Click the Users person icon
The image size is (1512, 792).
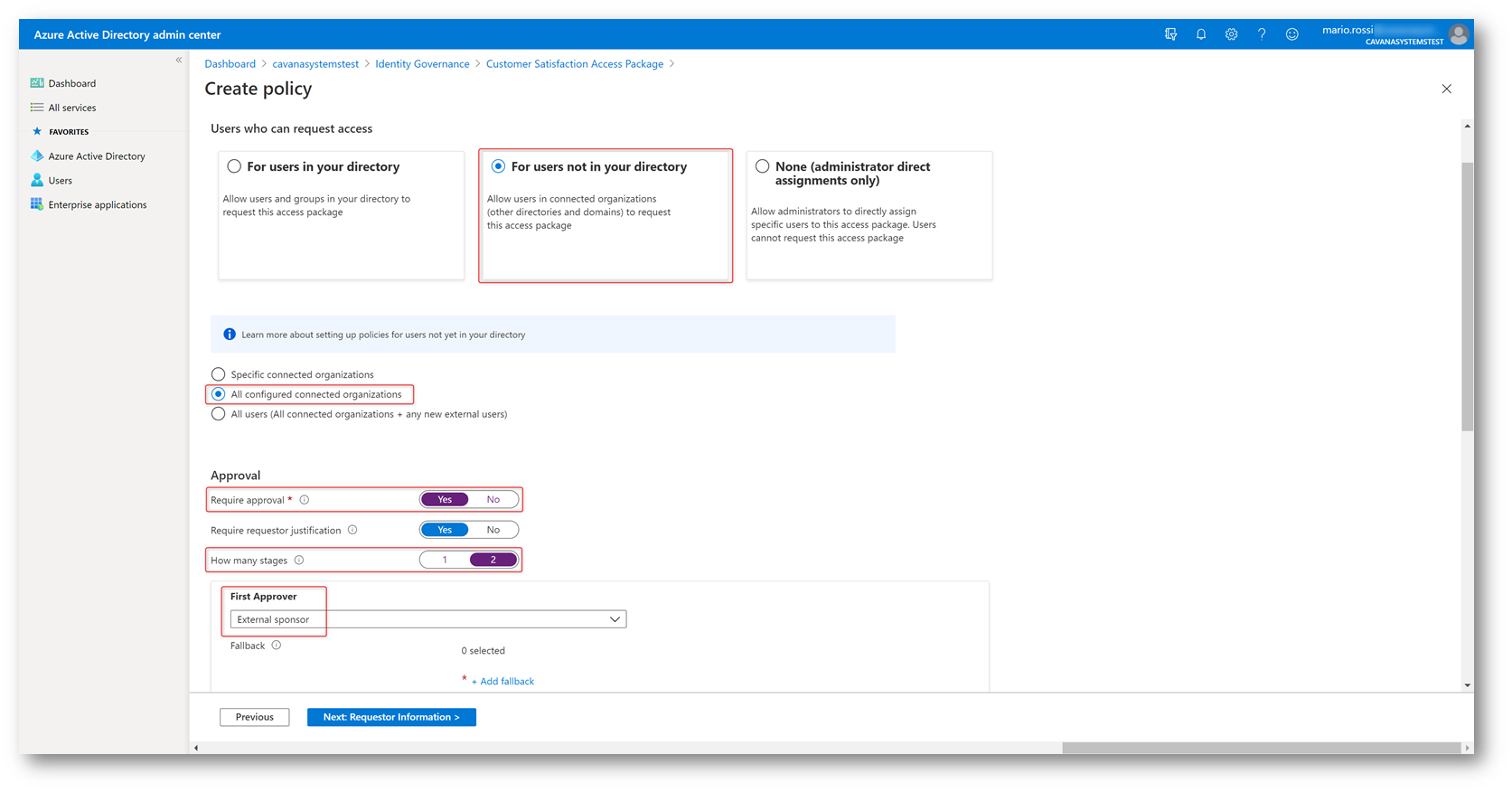(x=37, y=180)
